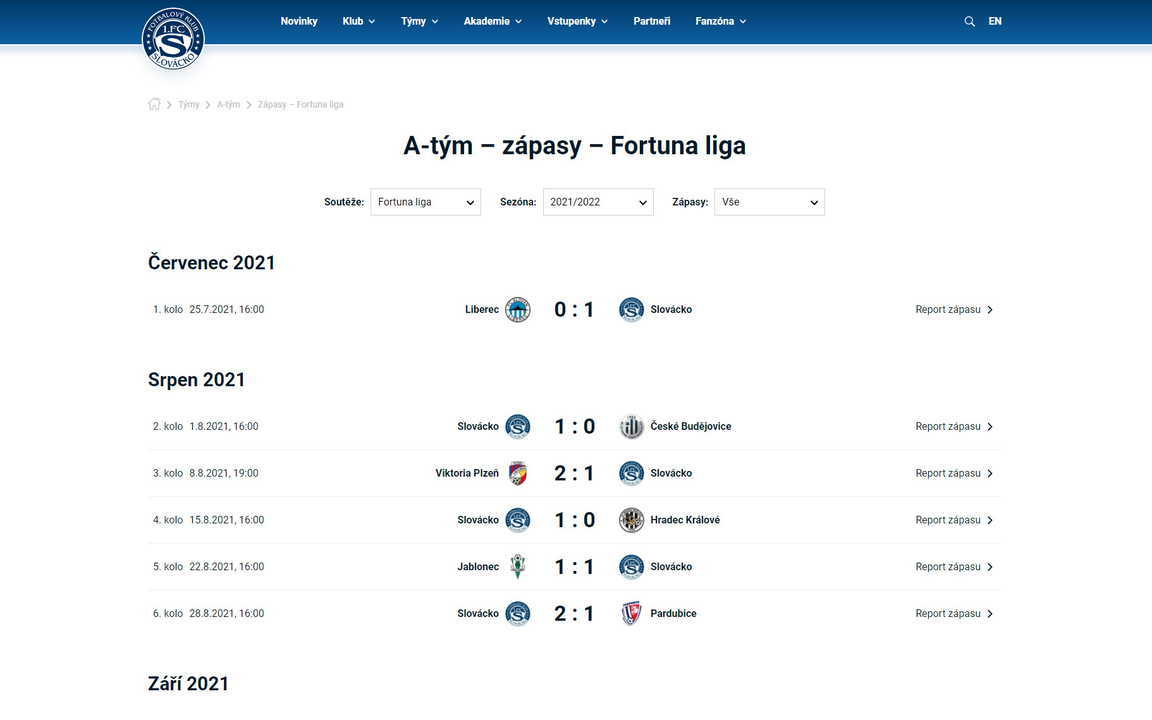Select the Slovácko crest next to the 0:1 result
This screenshot has height=720, width=1152.
[x=631, y=309]
